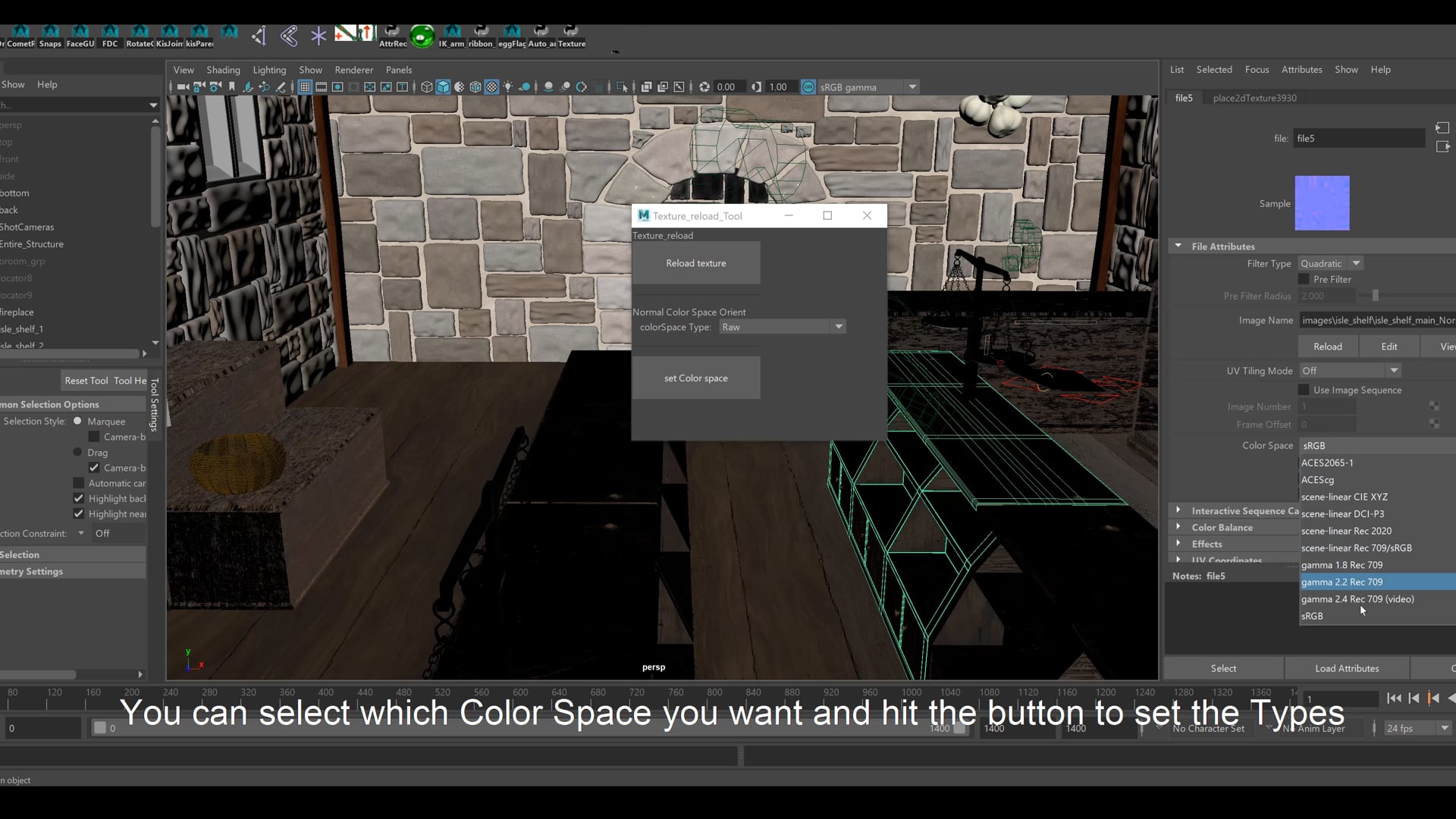Image resolution: width=1456 pixels, height=819 pixels.
Task: Enable the Pre Filter checkbox
Action: coord(1304,279)
